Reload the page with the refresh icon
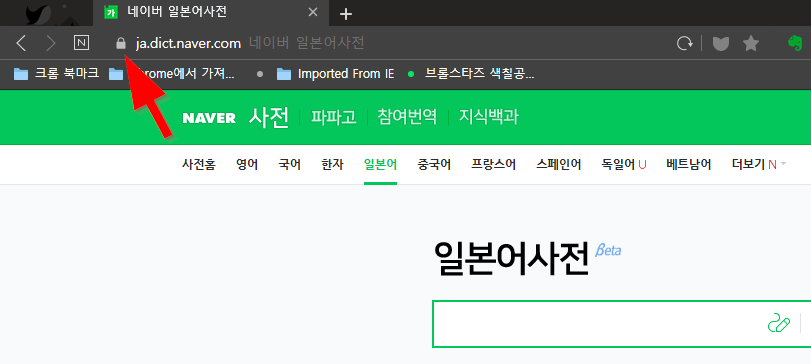 [685, 43]
